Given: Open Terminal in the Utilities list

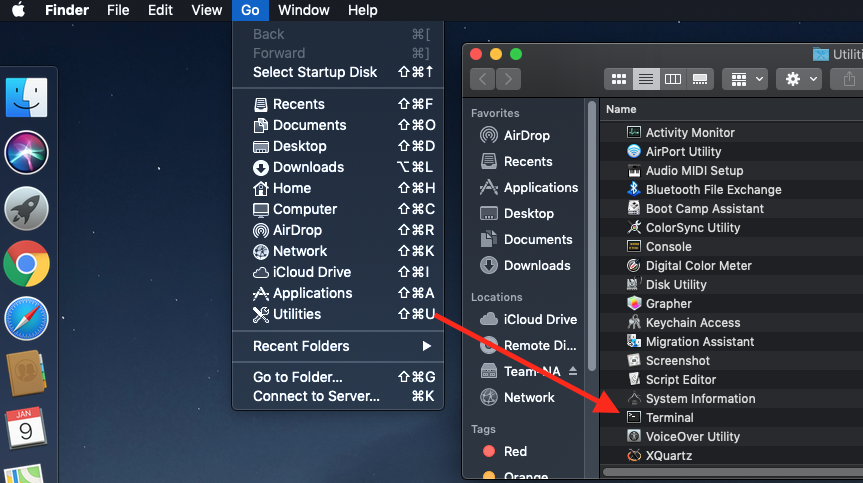Looking at the screenshot, I should pos(669,418).
